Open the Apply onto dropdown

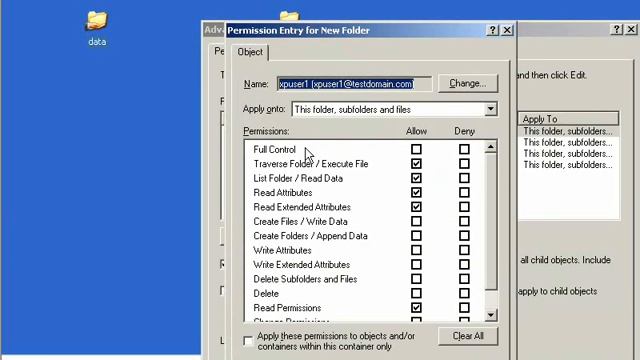[x=394, y=109]
